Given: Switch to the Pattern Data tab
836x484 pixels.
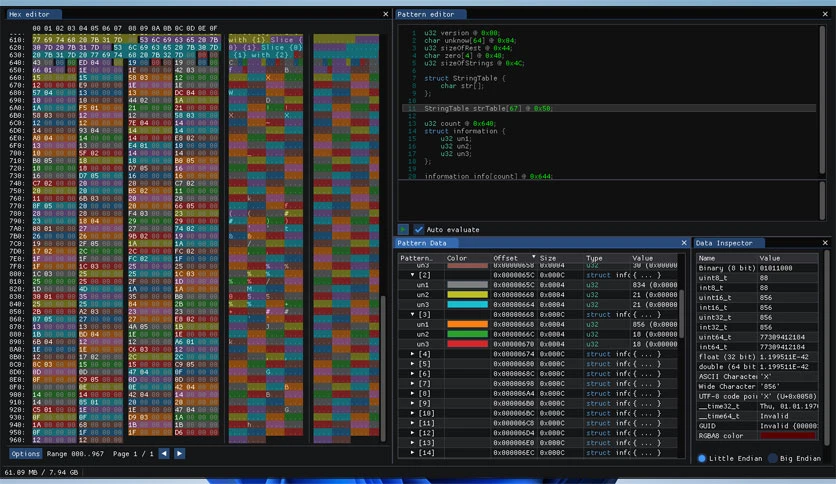Looking at the screenshot, I should click(426, 243).
